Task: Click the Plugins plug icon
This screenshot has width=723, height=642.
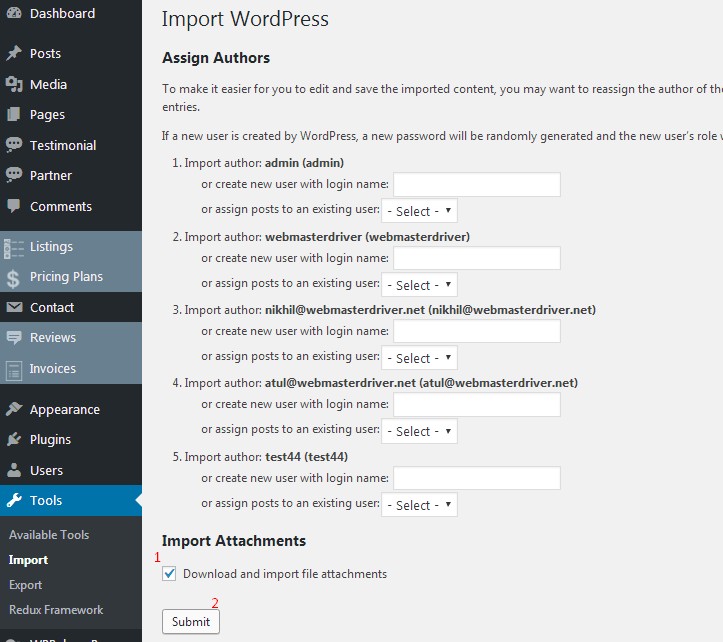Action: 14,439
